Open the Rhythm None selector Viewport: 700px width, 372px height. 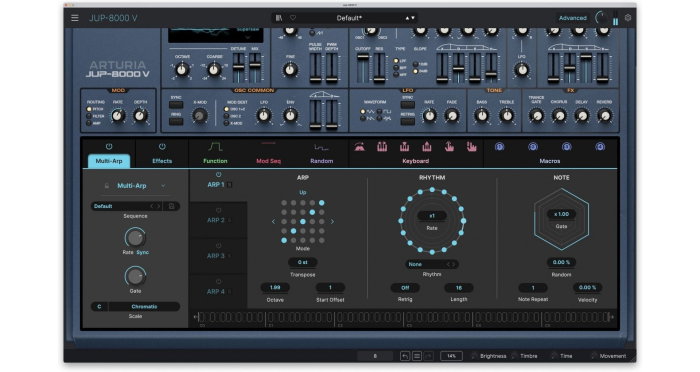coord(432,264)
